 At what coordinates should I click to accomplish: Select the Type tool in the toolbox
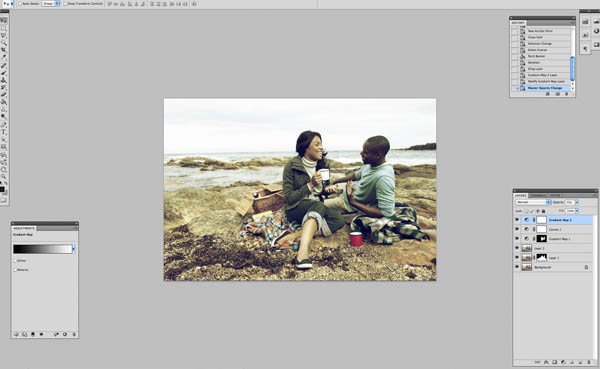(4, 132)
